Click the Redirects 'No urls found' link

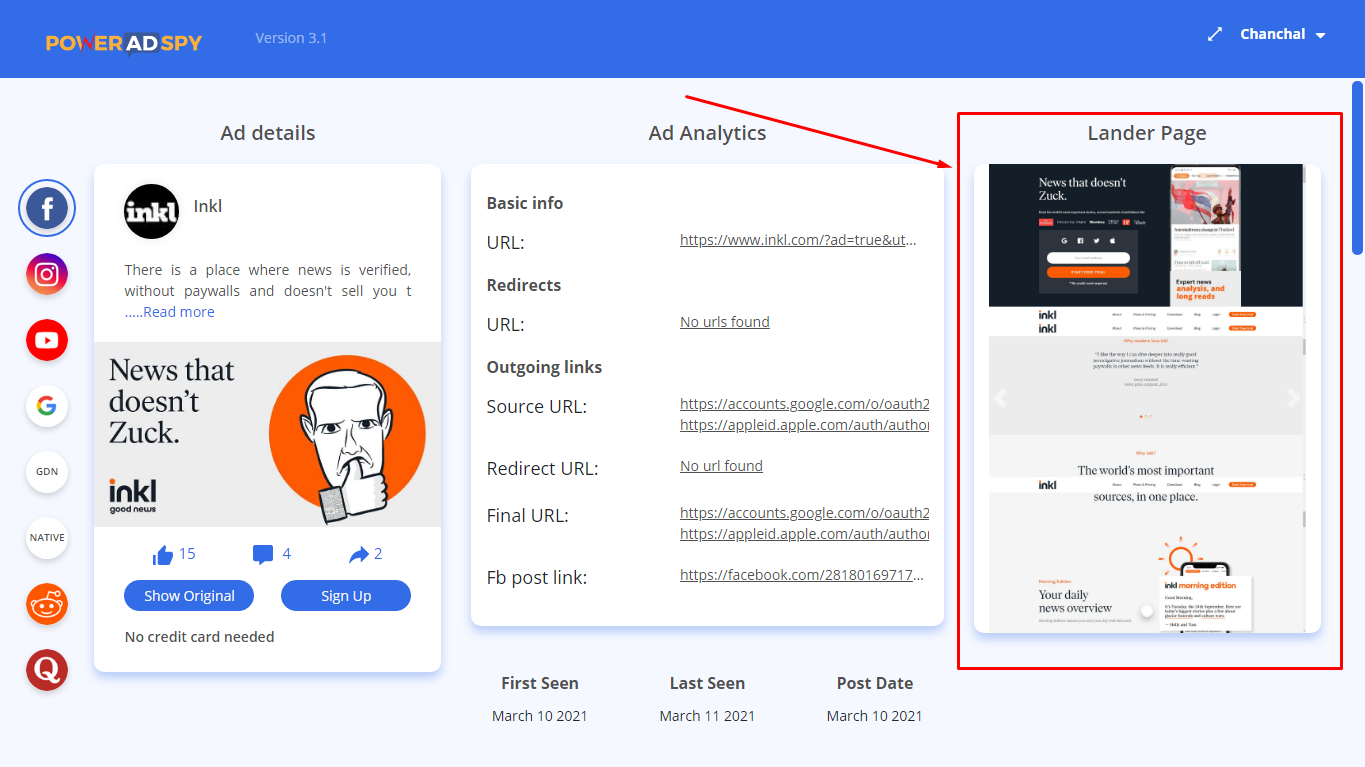tap(725, 322)
